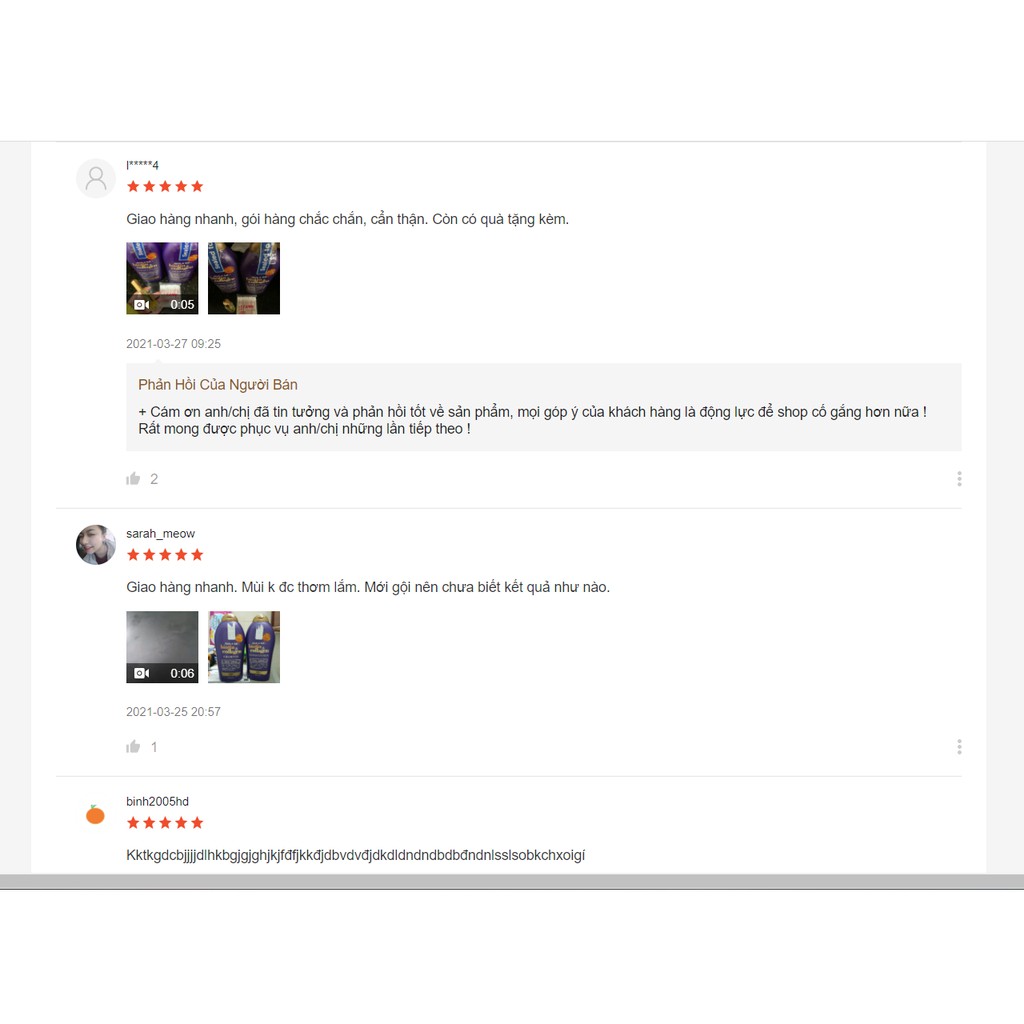Open sarah_meow profile picture
Image resolution: width=1024 pixels, height=1024 pixels.
[x=96, y=545]
